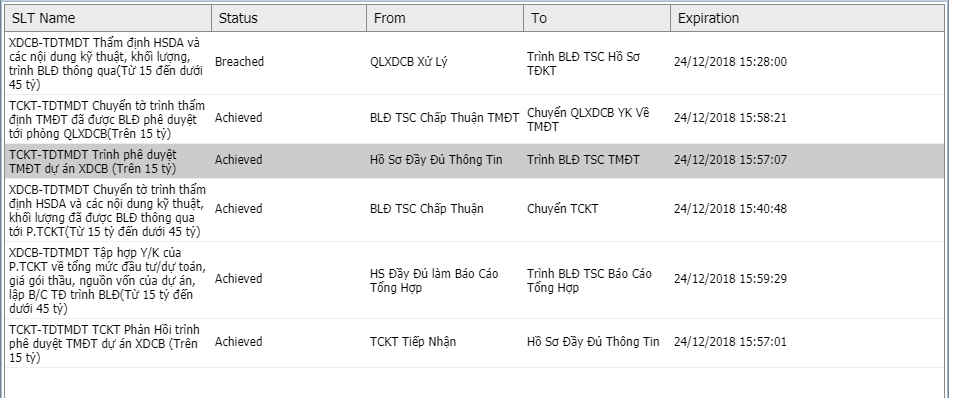
Task: Sort by the SLT Name column header
Action: [x=108, y=18]
